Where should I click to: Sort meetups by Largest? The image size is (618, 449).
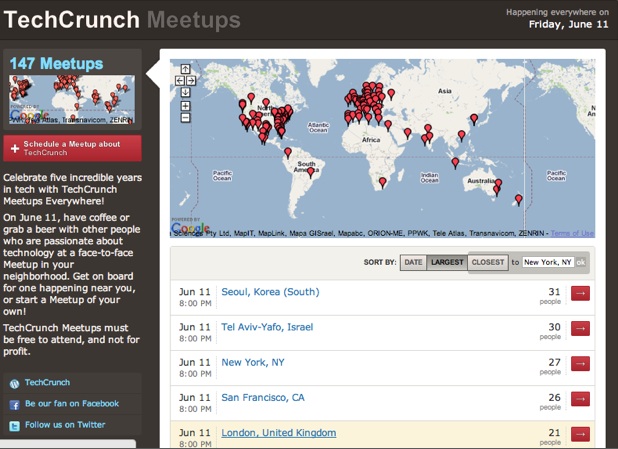pyautogui.click(x=447, y=263)
